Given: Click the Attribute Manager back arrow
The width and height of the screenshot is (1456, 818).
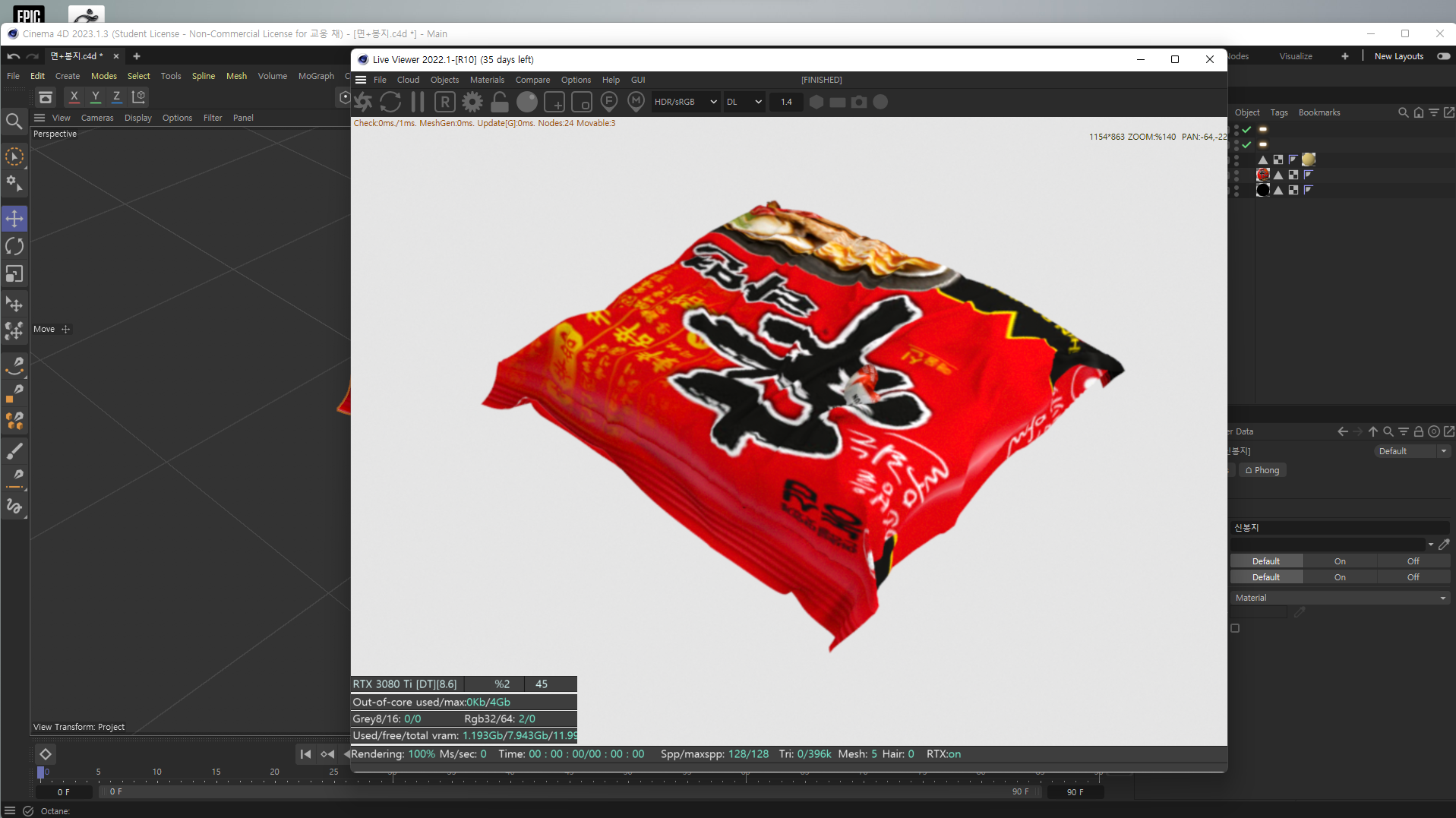Looking at the screenshot, I should click(x=1342, y=431).
